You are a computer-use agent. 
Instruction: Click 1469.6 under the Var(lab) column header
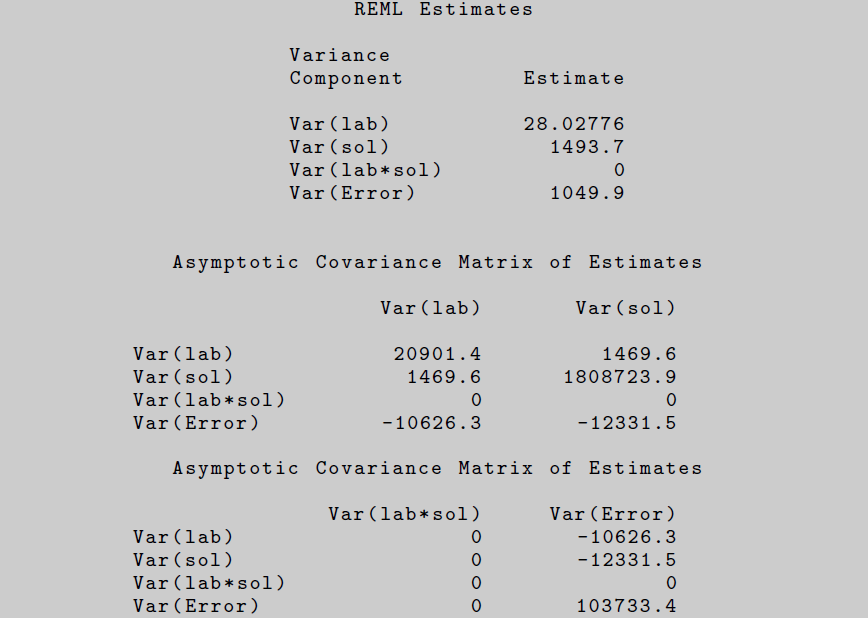click(444, 377)
